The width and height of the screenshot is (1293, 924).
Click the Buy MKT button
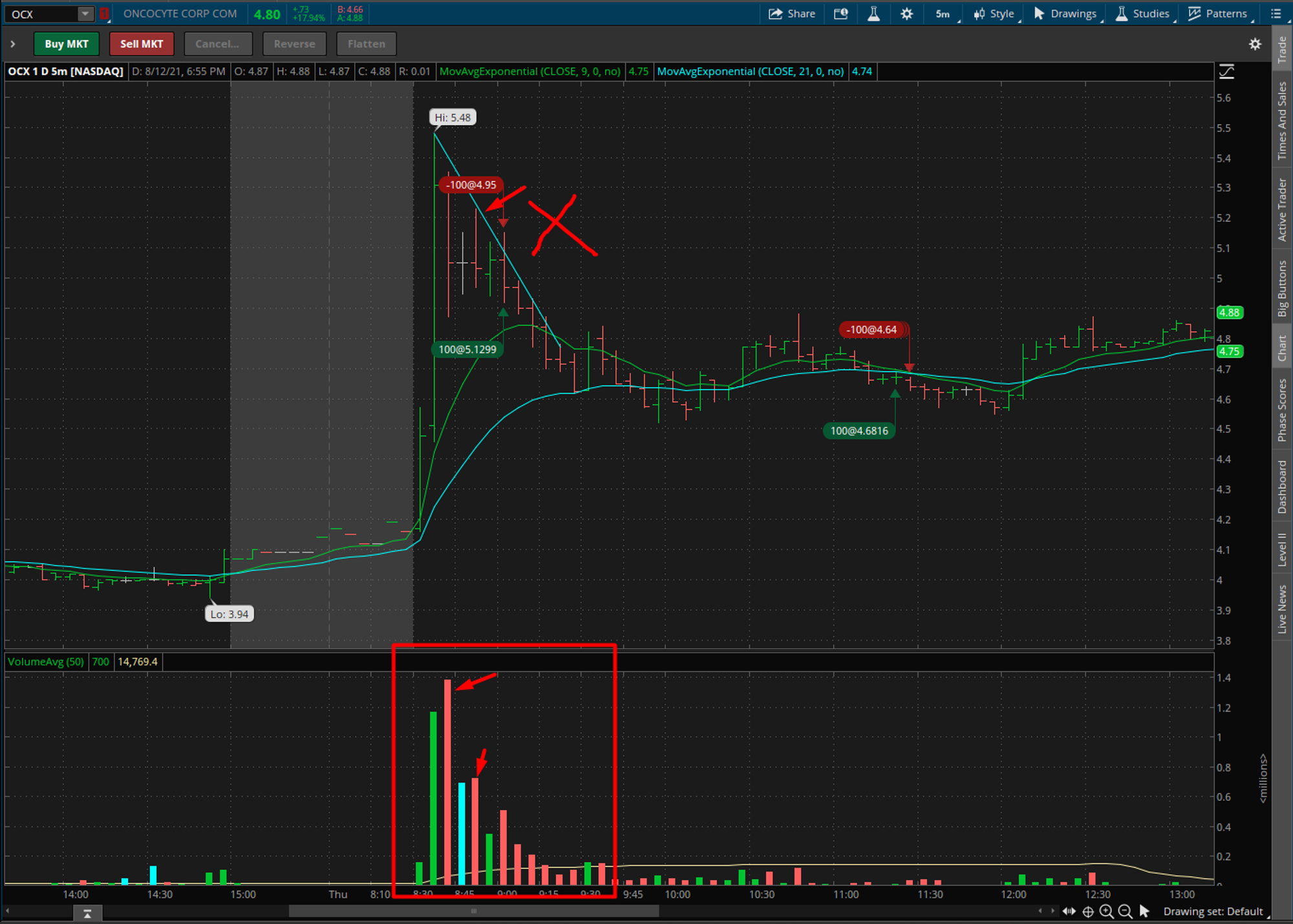click(66, 44)
